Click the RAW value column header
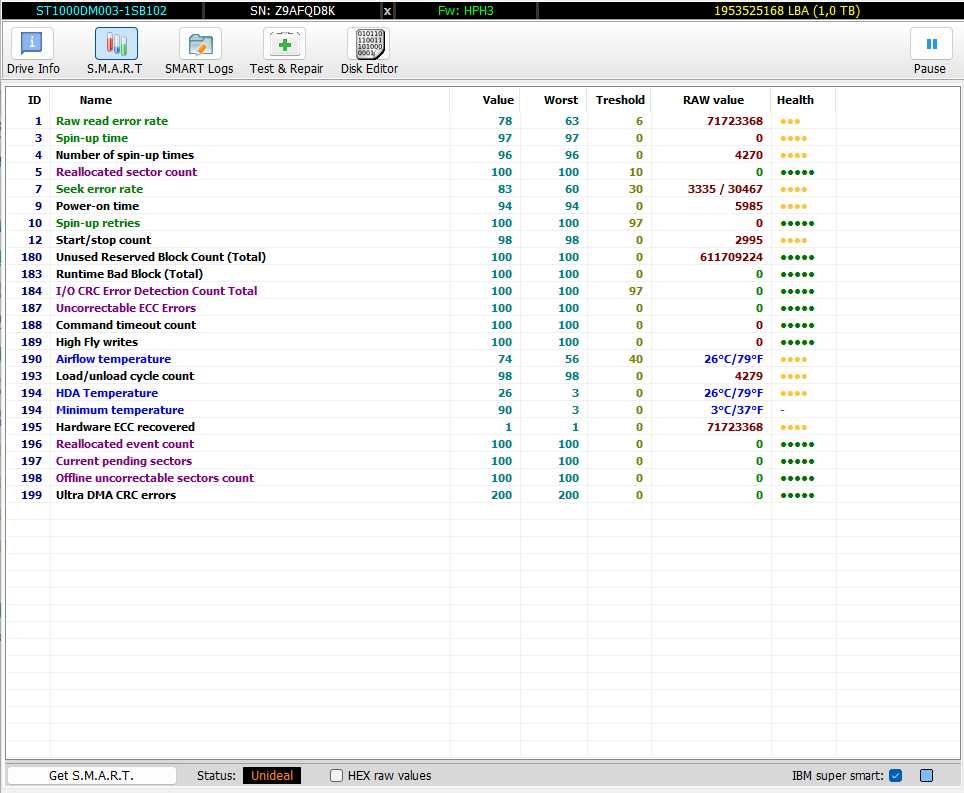The height and width of the screenshot is (793, 964). 713,100
